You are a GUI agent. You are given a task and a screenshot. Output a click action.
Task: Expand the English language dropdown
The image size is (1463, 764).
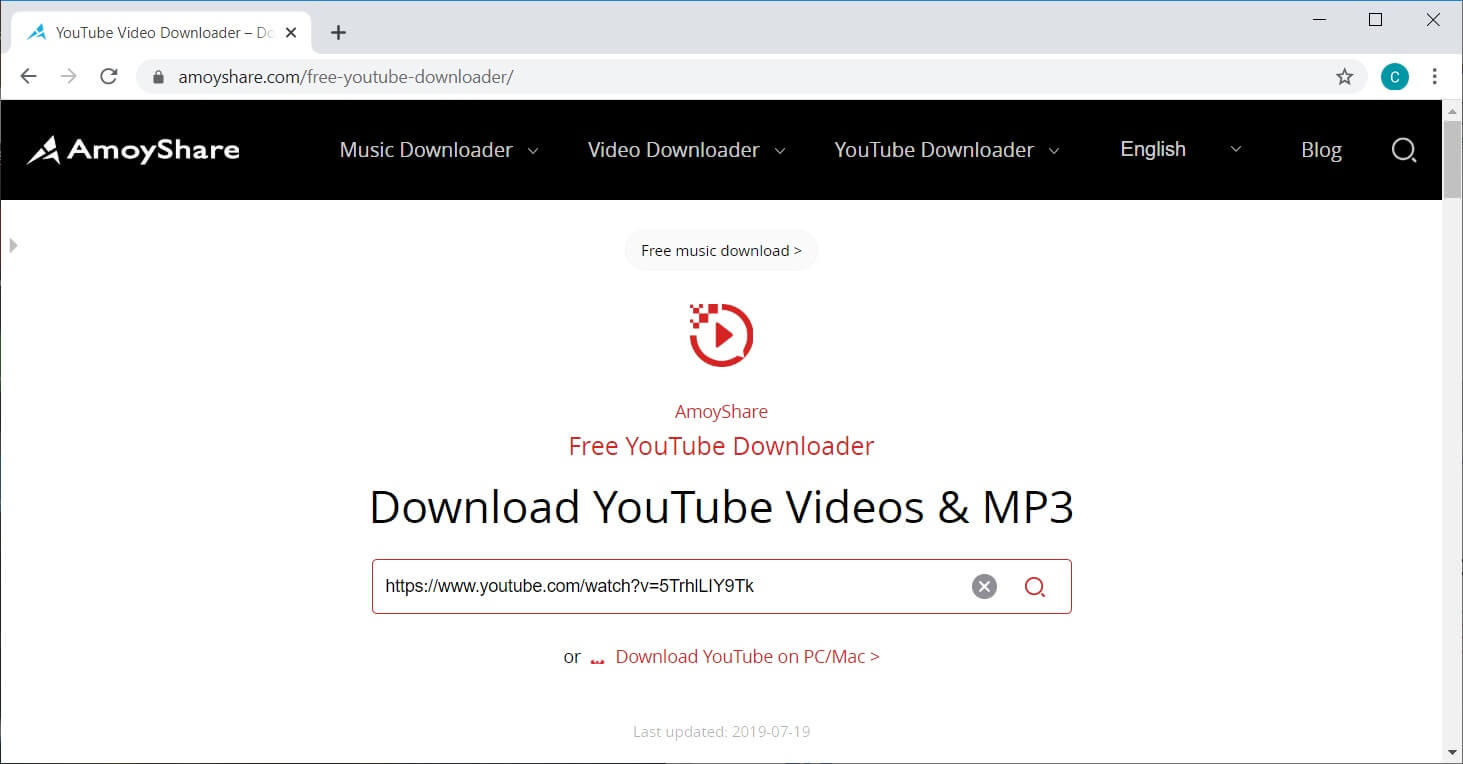click(1152, 149)
